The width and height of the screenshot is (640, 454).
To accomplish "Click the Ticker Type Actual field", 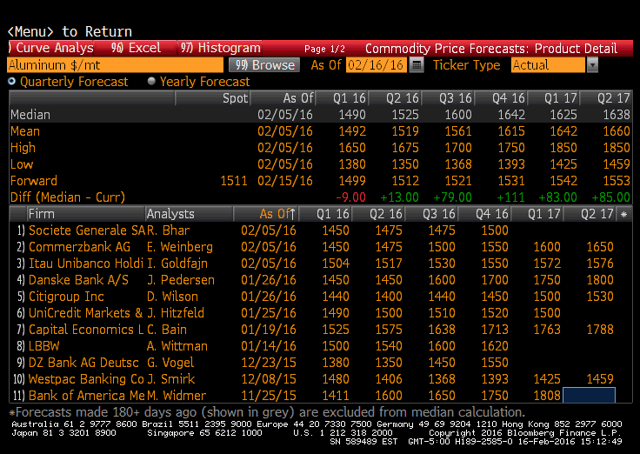I will (548, 65).
